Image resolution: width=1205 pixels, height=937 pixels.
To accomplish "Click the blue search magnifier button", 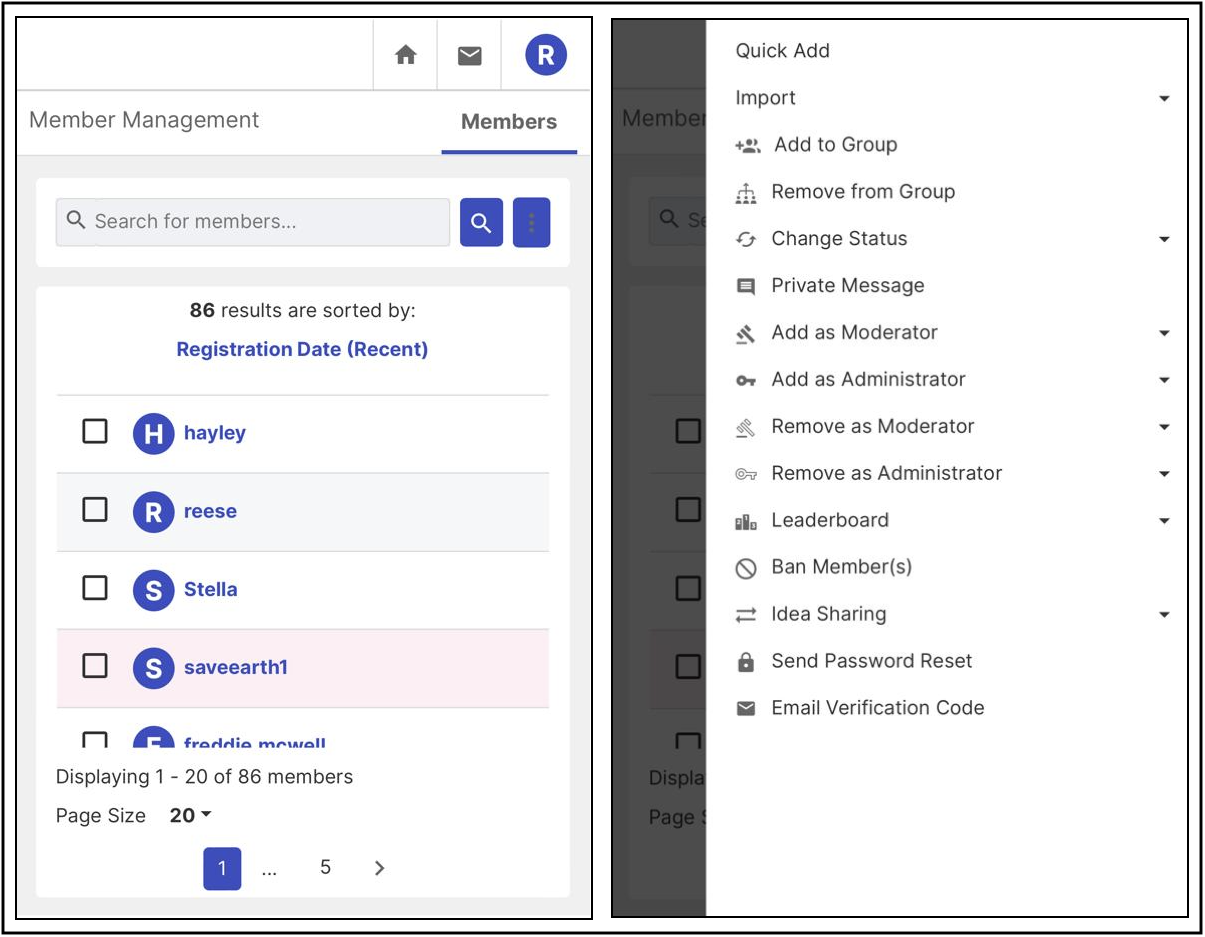I will coord(481,222).
